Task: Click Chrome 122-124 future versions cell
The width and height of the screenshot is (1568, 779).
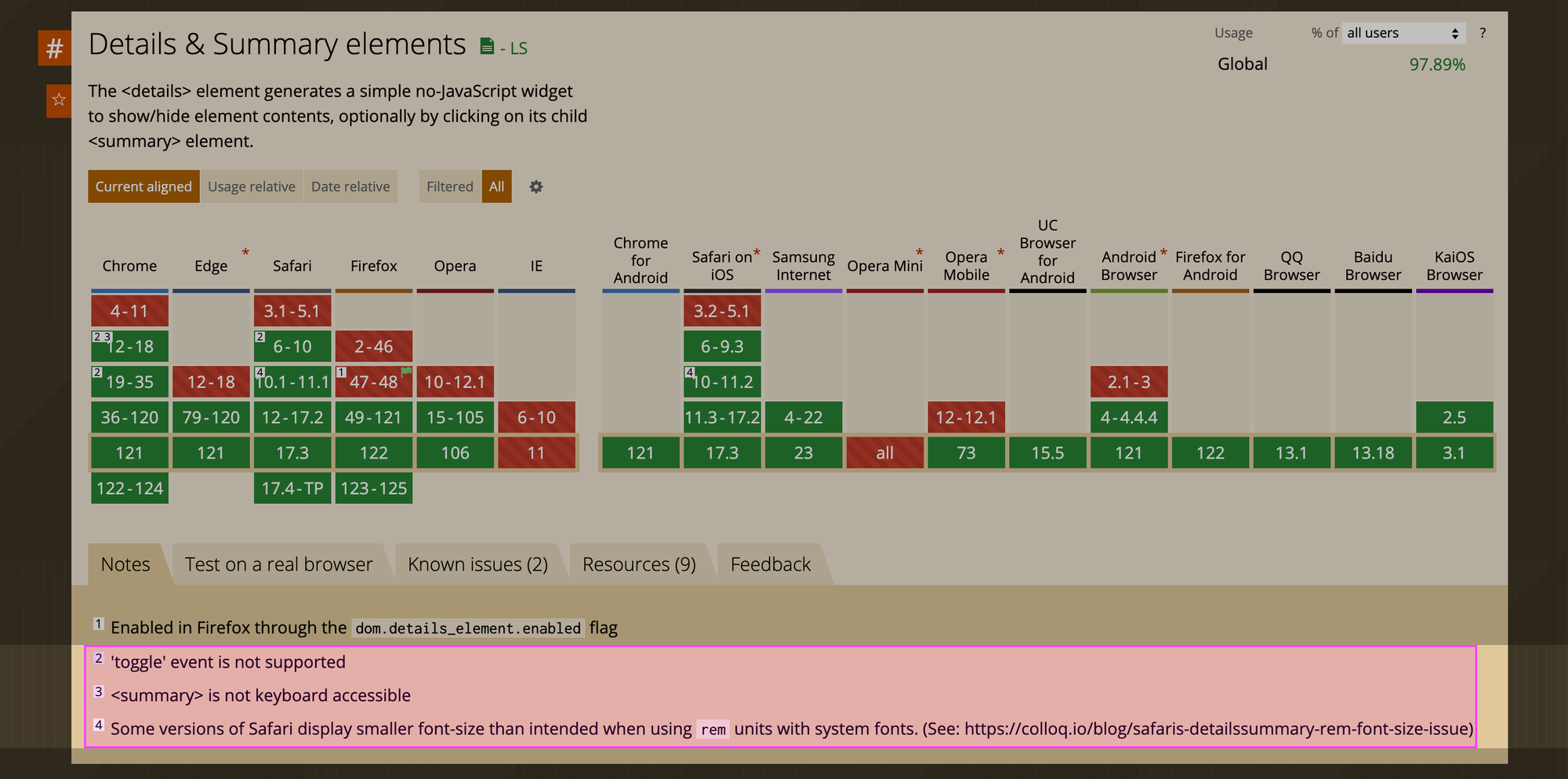Action: [129, 488]
